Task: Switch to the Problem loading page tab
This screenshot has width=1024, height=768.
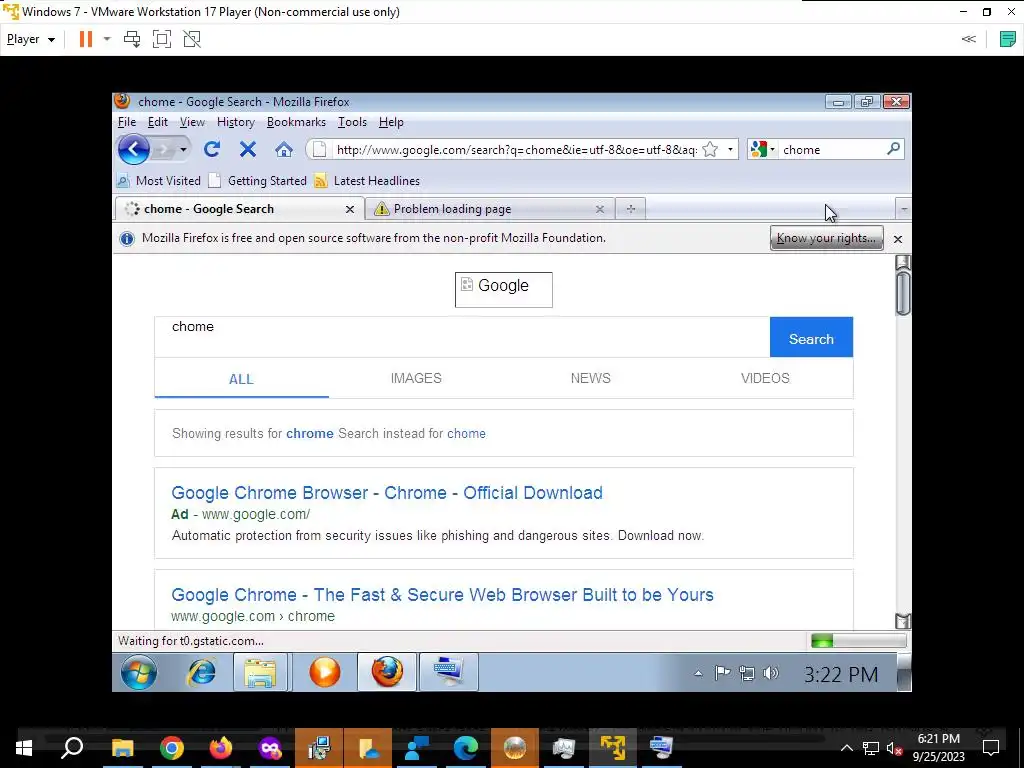Action: [x=490, y=209]
